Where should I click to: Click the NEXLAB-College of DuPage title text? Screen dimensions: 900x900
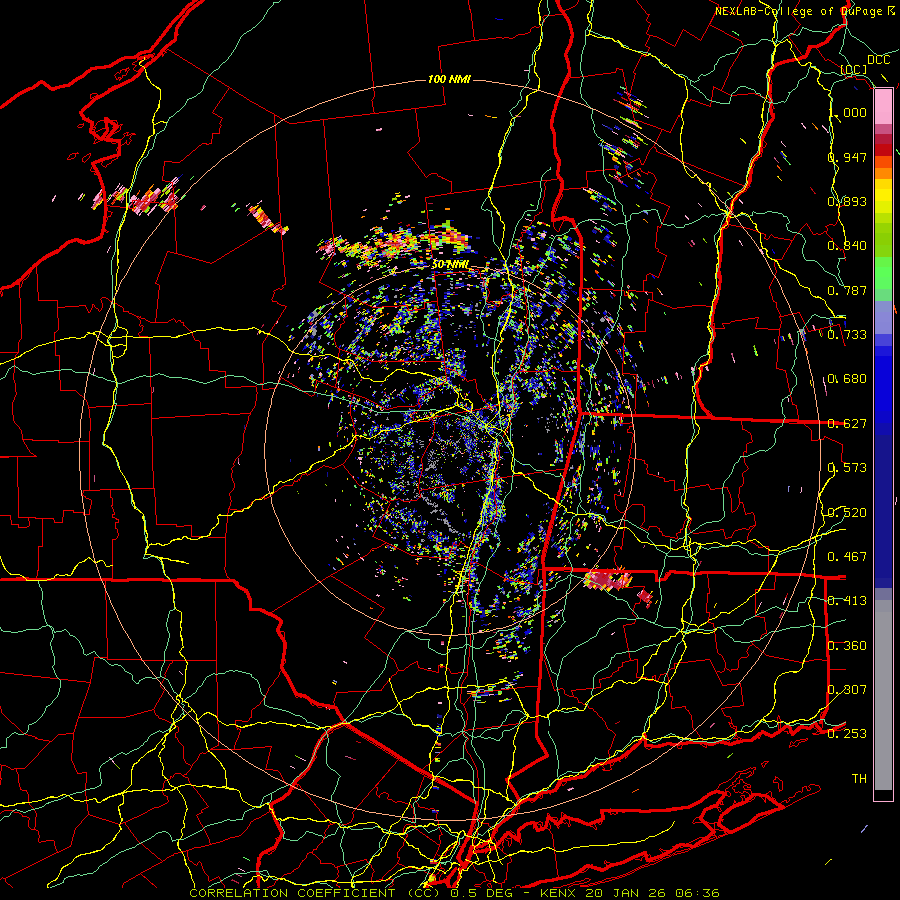(x=804, y=11)
